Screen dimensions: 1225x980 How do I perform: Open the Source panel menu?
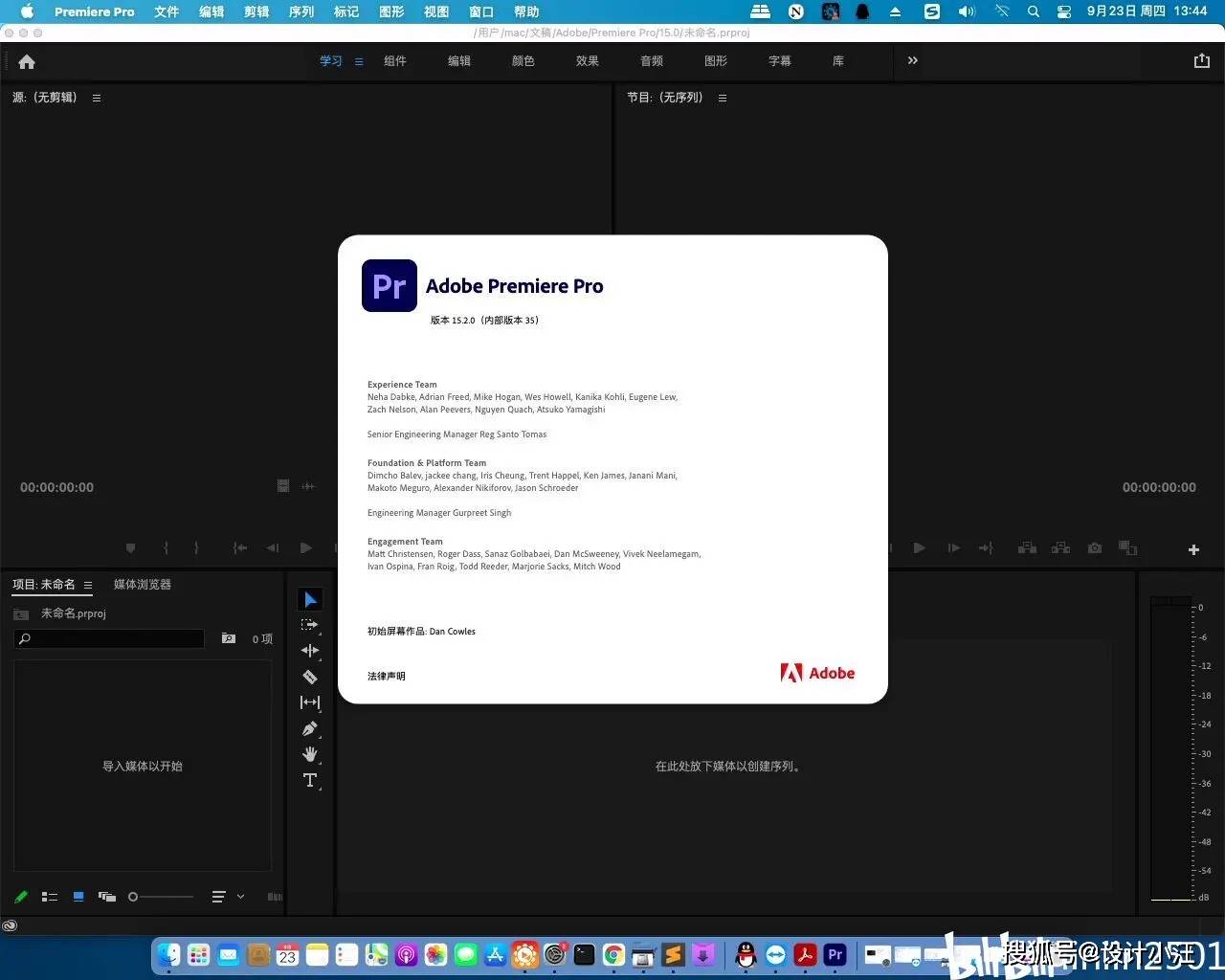(x=96, y=98)
